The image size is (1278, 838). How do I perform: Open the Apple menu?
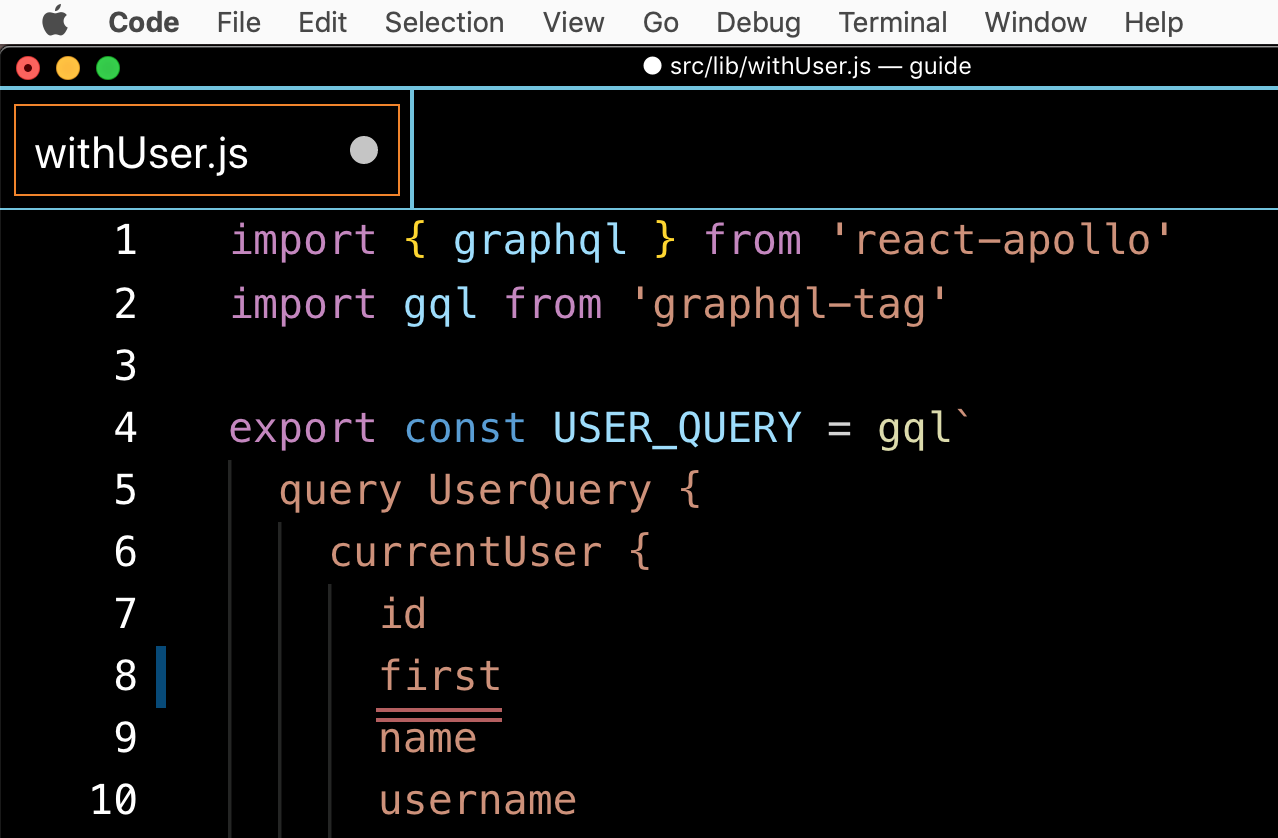coord(55,21)
